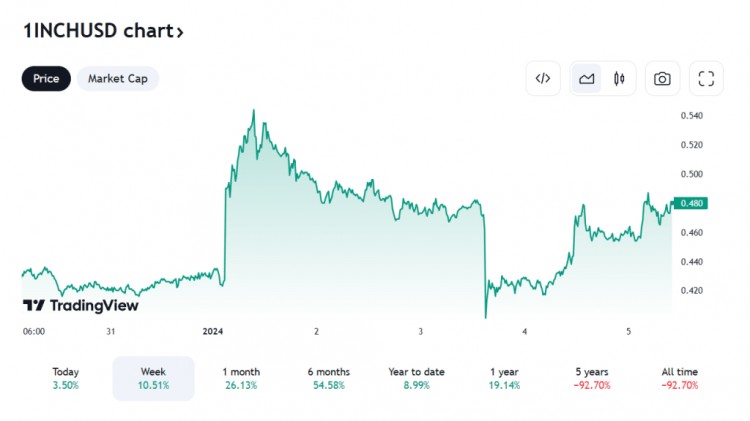This screenshot has width=750, height=421.
Task: Take a chart snapshot with camera icon
Action: tap(662, 78)
